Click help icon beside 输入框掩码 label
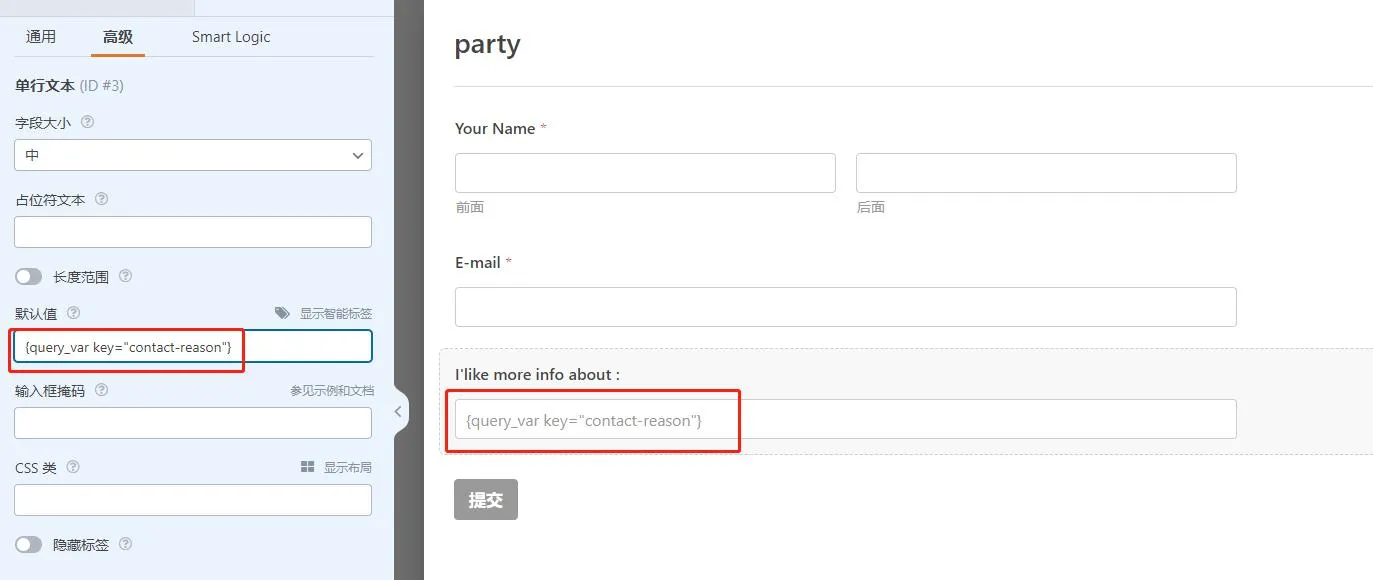The image size is (1373, 580). 101,390
